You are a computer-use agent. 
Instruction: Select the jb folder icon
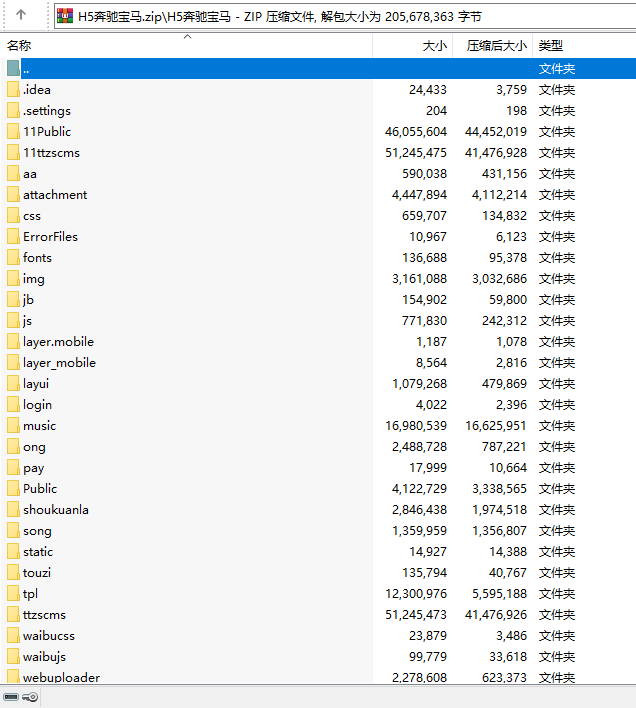(13, 299)
